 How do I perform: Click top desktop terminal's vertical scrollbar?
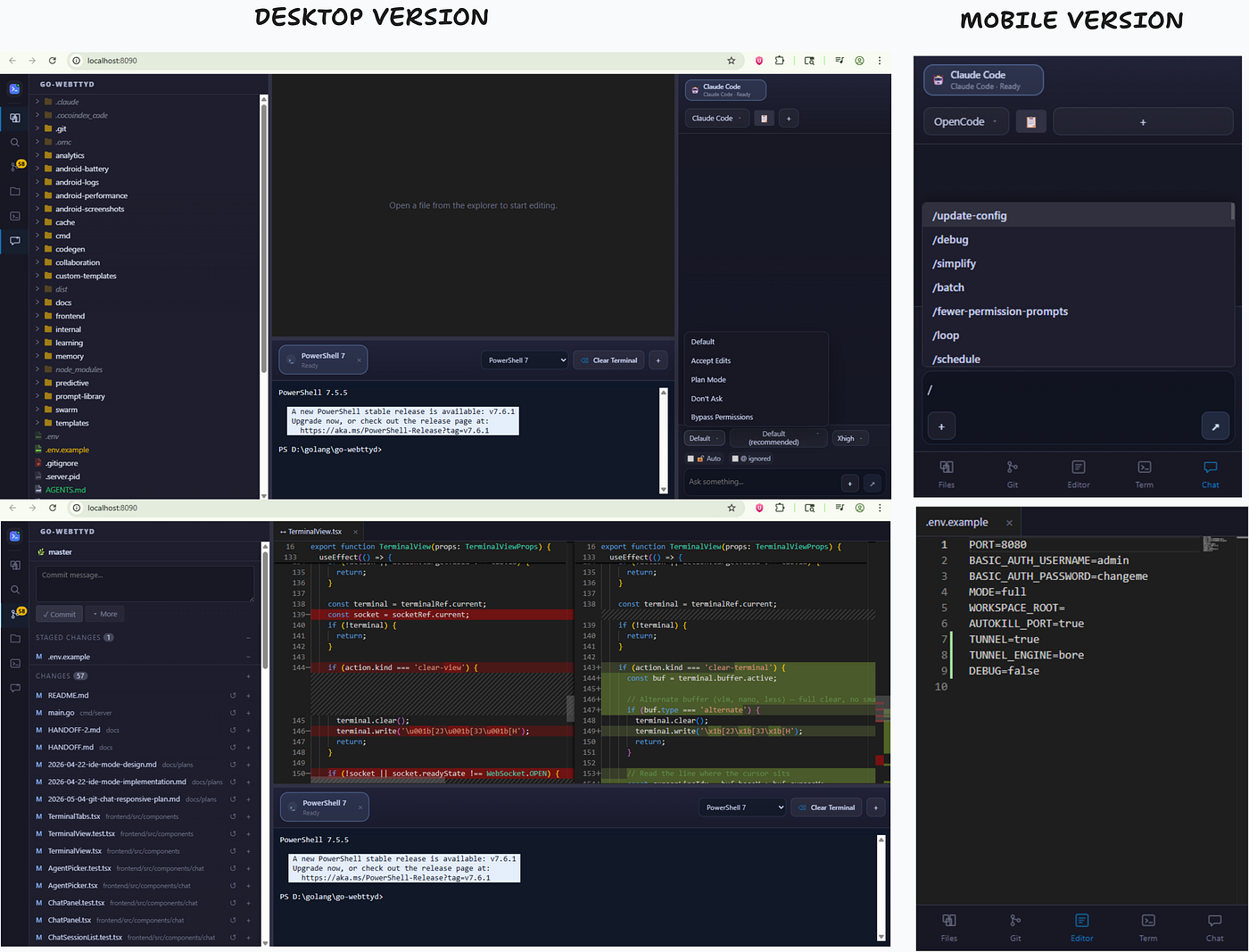click(x=663, y=441)
